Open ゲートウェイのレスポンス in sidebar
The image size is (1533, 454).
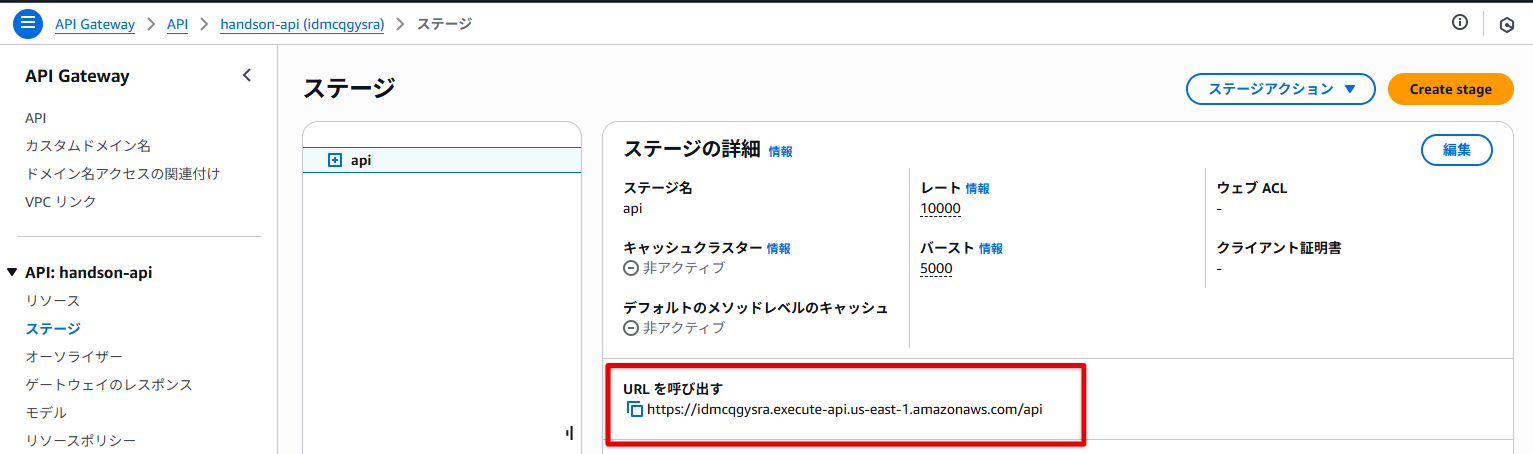(x=109, y=385)
